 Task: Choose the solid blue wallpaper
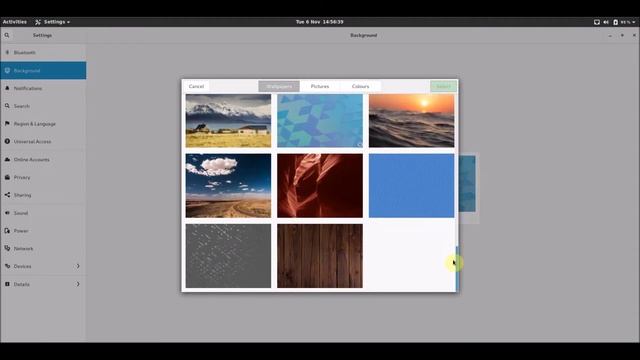[x=411, y=186]
